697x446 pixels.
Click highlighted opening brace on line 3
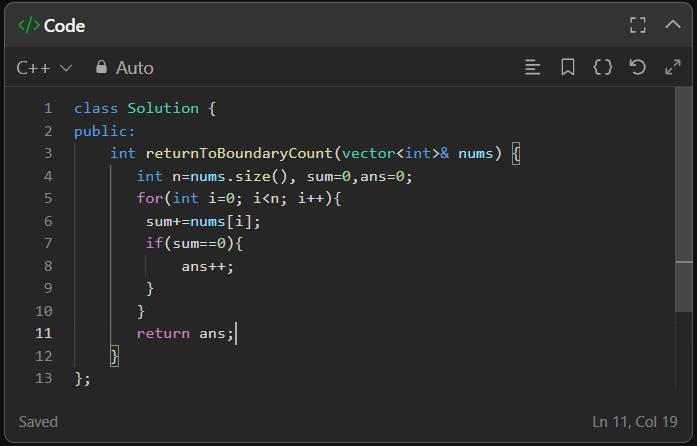(516, 154)
